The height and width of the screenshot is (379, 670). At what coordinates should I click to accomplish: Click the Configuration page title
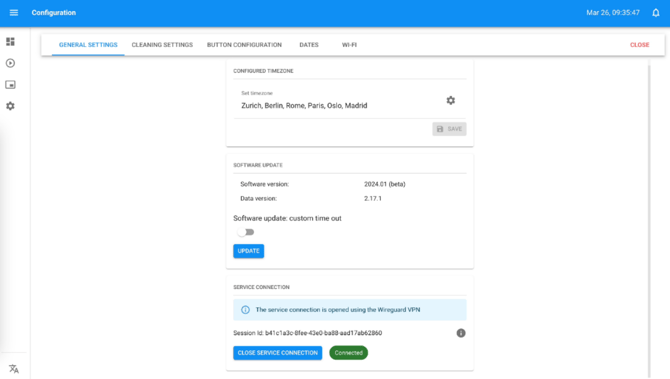point(54,13)
